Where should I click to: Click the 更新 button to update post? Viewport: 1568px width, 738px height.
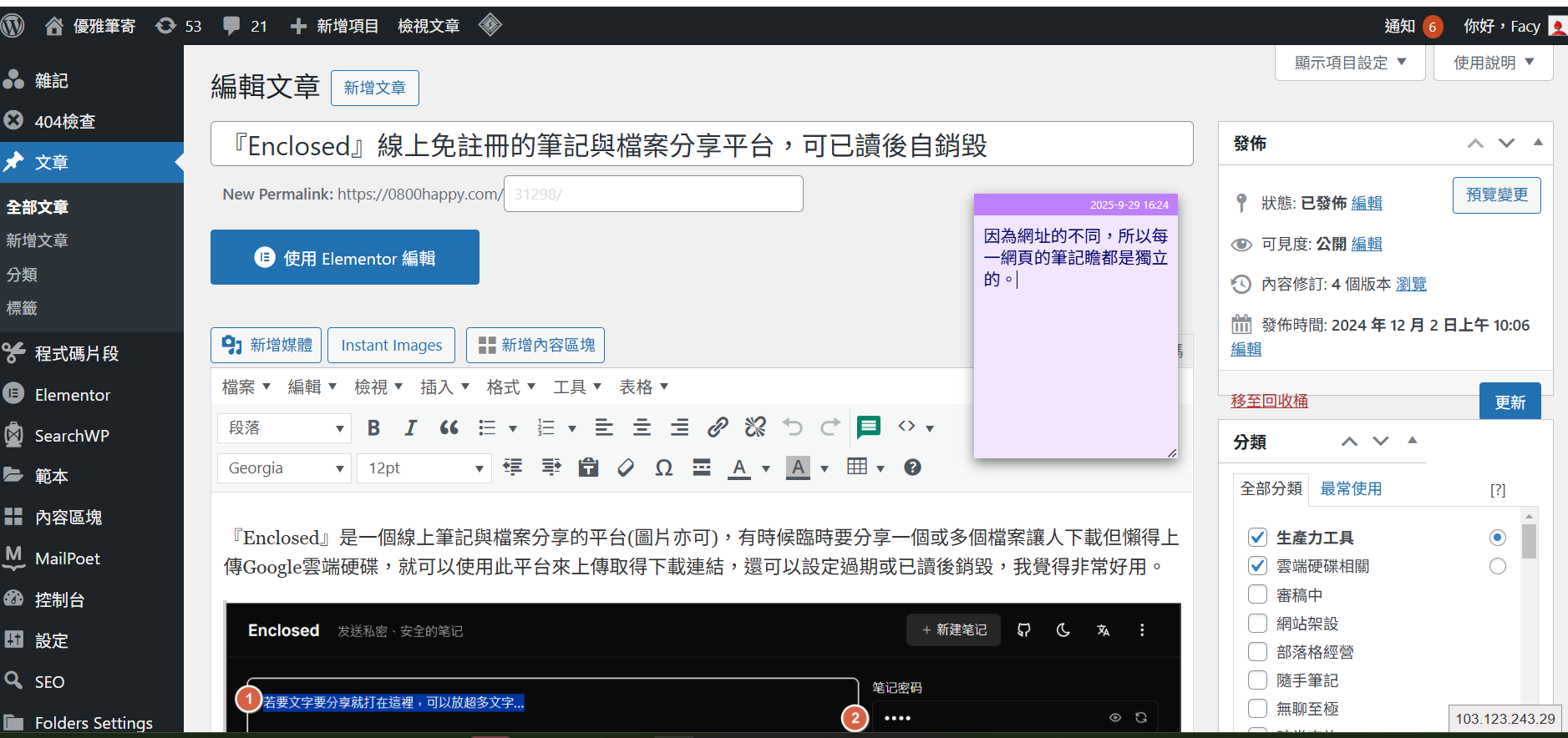point(1510,402)
